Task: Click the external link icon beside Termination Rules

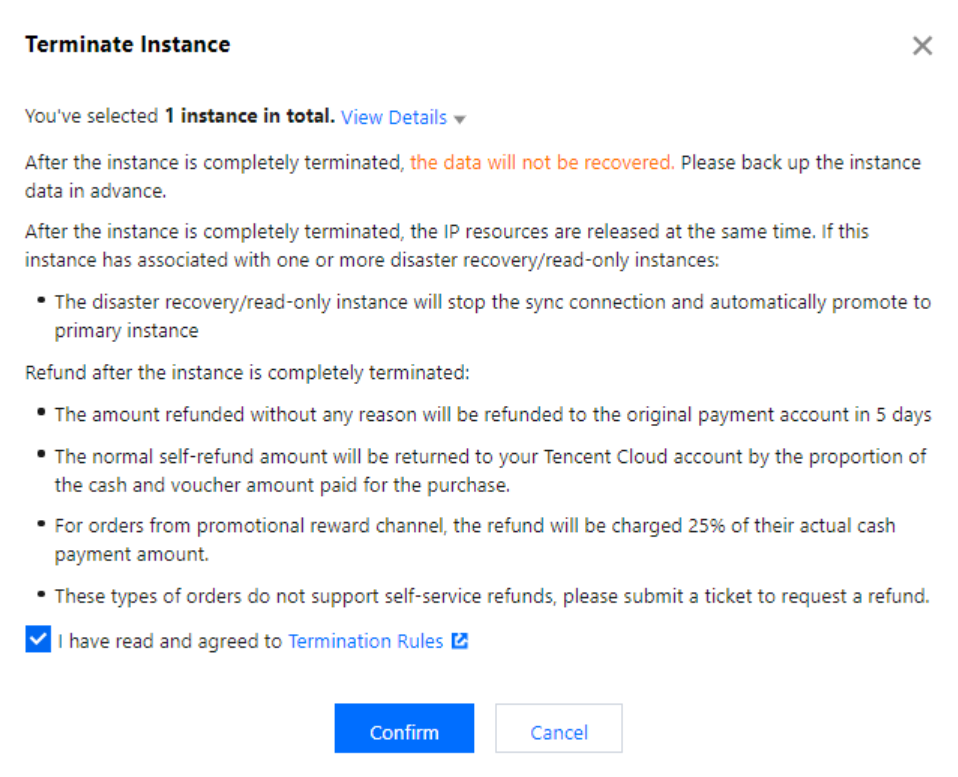Action: (x=460, y=641)
